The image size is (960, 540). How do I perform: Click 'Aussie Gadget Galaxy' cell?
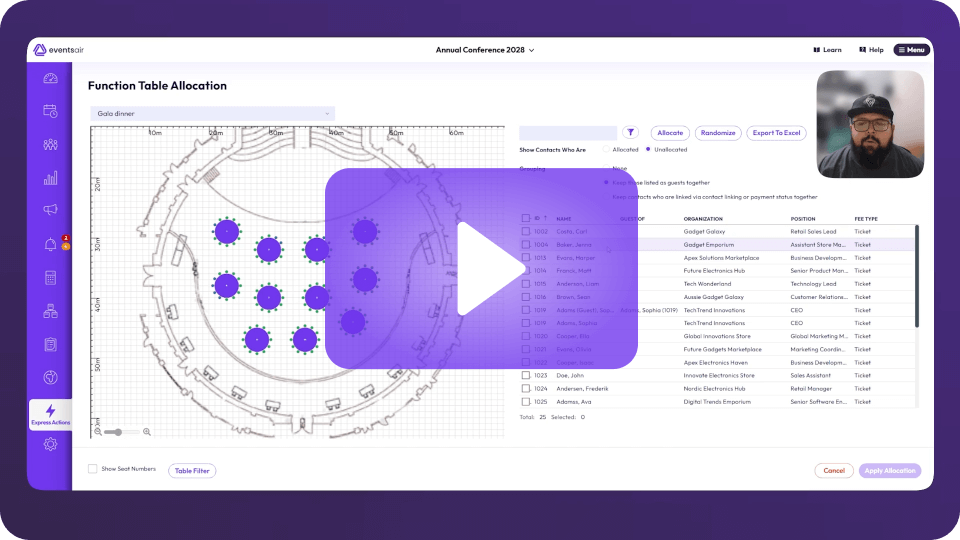(x=713, y=297)
